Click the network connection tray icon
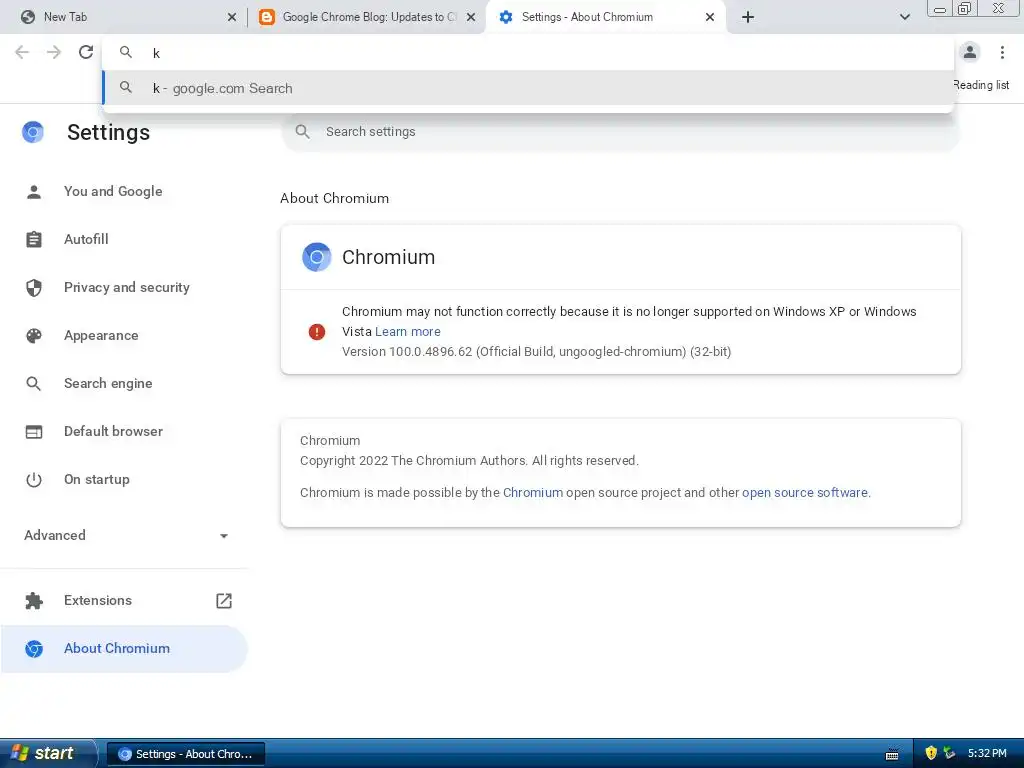1024x768 pixels. click(x=949, y=753)
